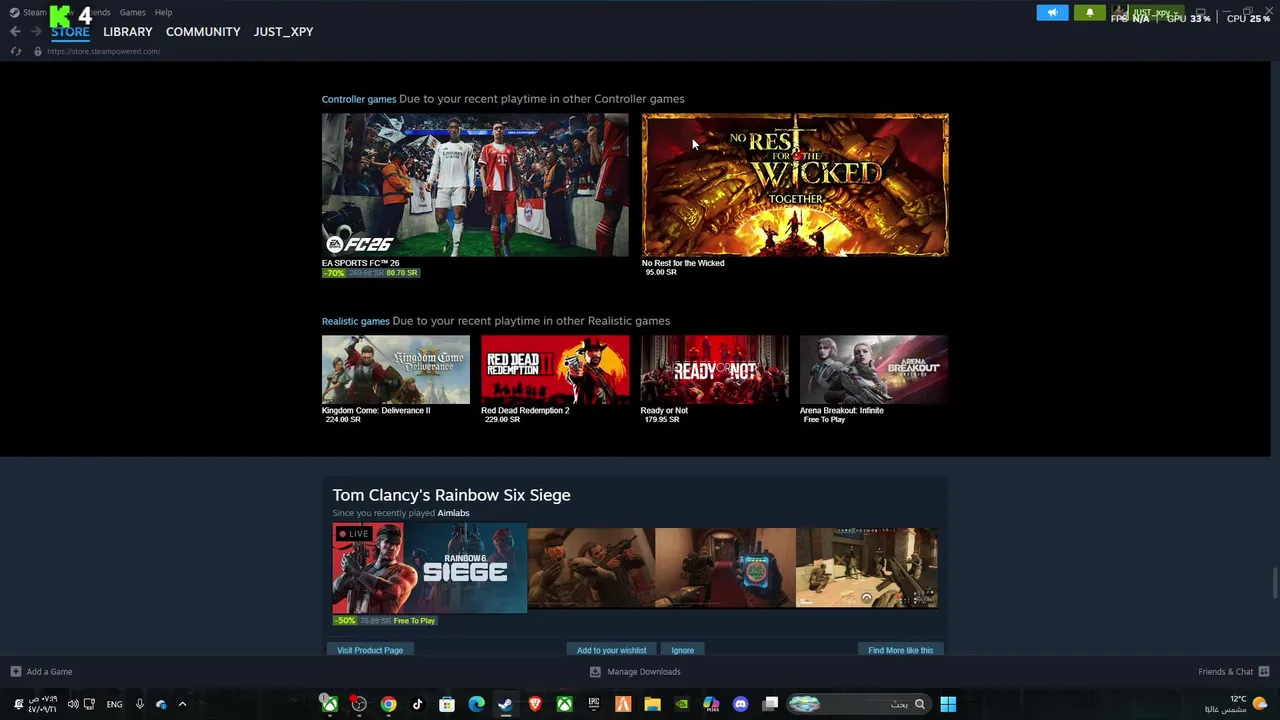1280x720 pixels.
Task: Click the Controller games link
Action: click(x=359, y=99)
